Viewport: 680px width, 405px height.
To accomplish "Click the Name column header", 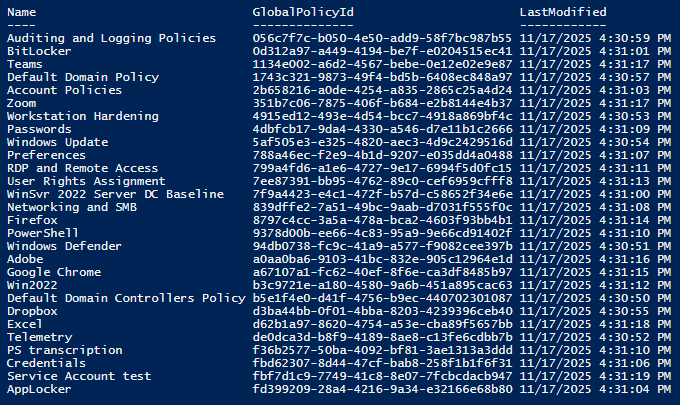I will 21,12.
